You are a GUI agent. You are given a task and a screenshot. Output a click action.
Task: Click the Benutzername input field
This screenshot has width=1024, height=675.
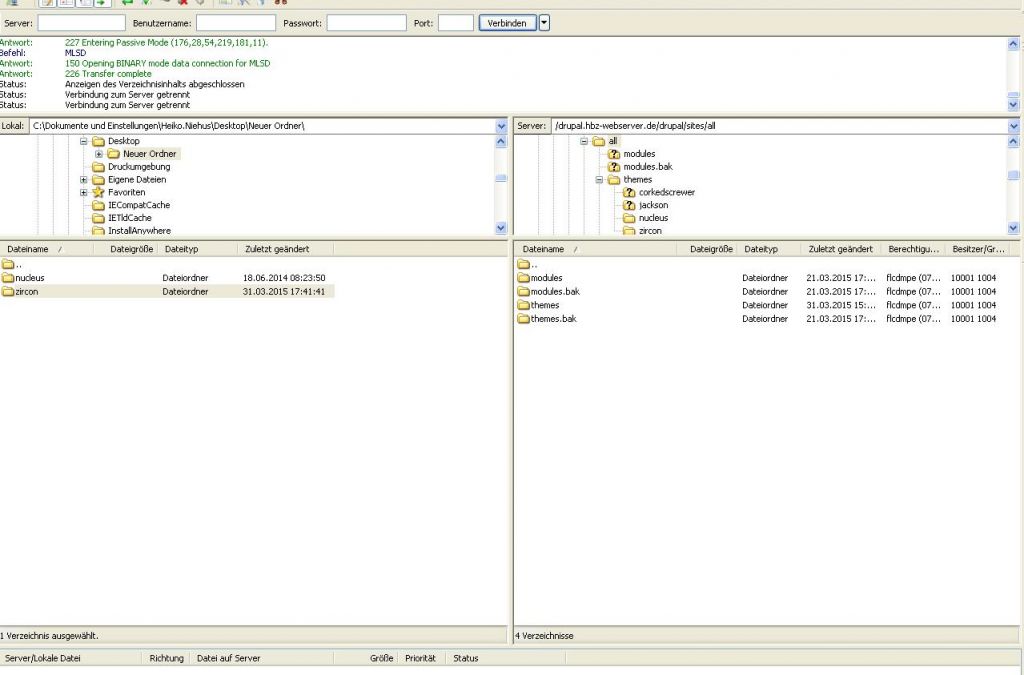(235, 23)
